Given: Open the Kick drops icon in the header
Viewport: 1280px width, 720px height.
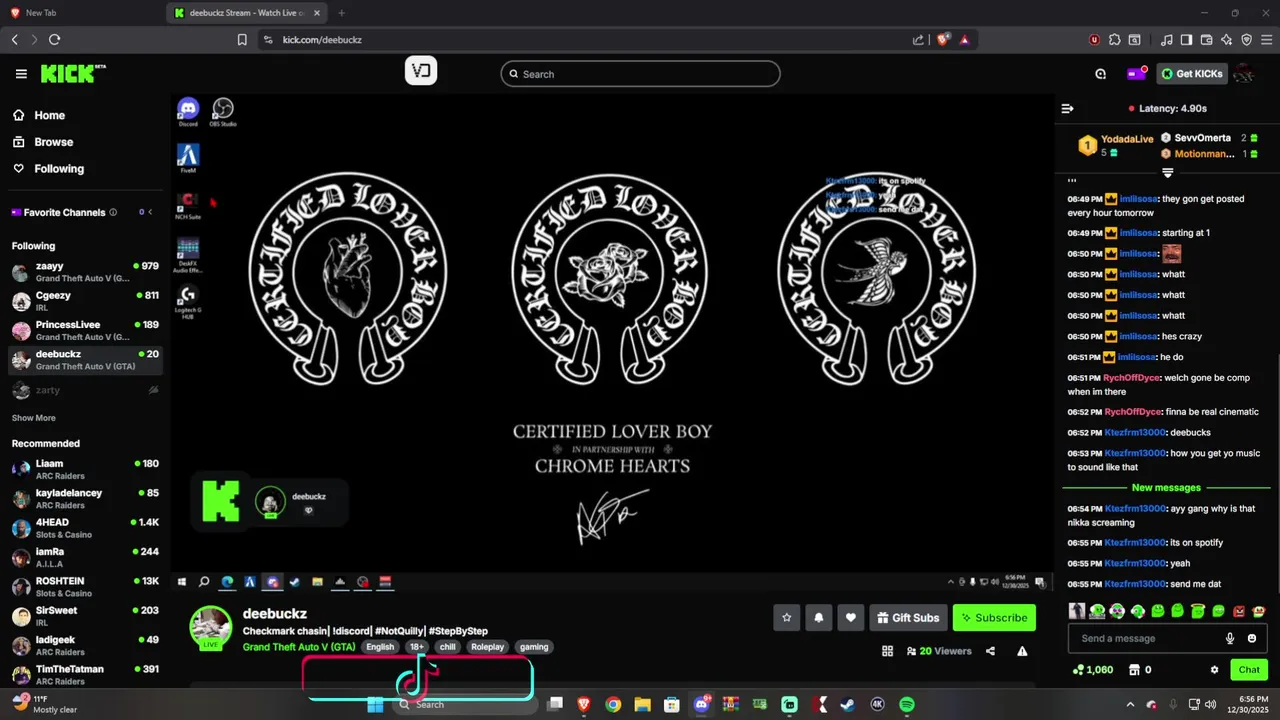Looking at the screenshot, I should pyautogui.click(x=1101, y=74).
